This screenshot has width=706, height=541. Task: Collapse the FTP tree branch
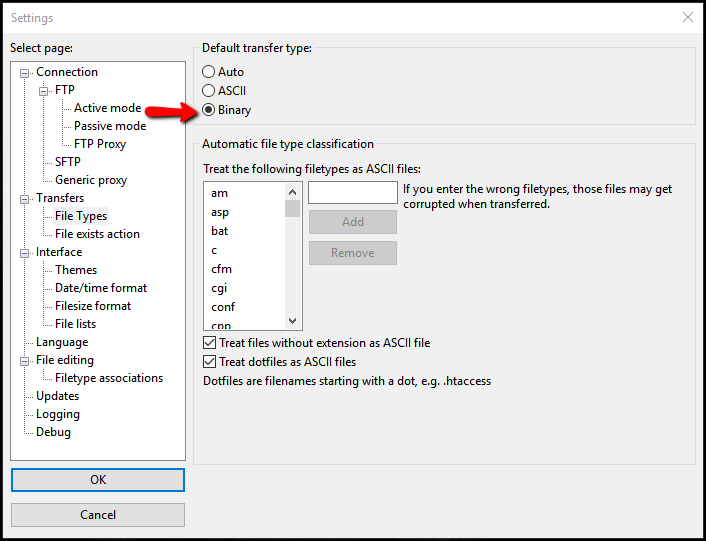(x=44, y=91)
